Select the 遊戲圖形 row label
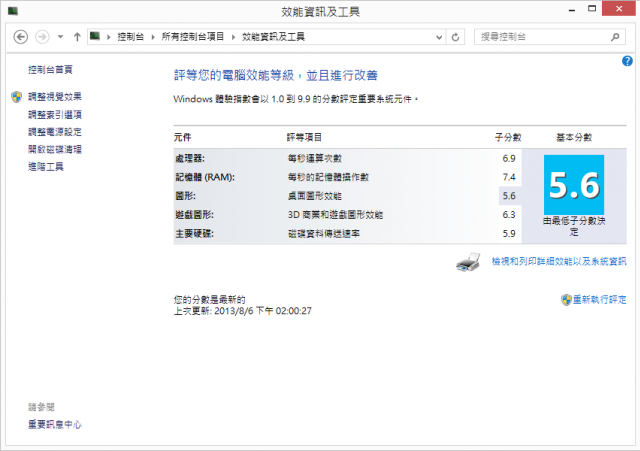 [194, 215]
